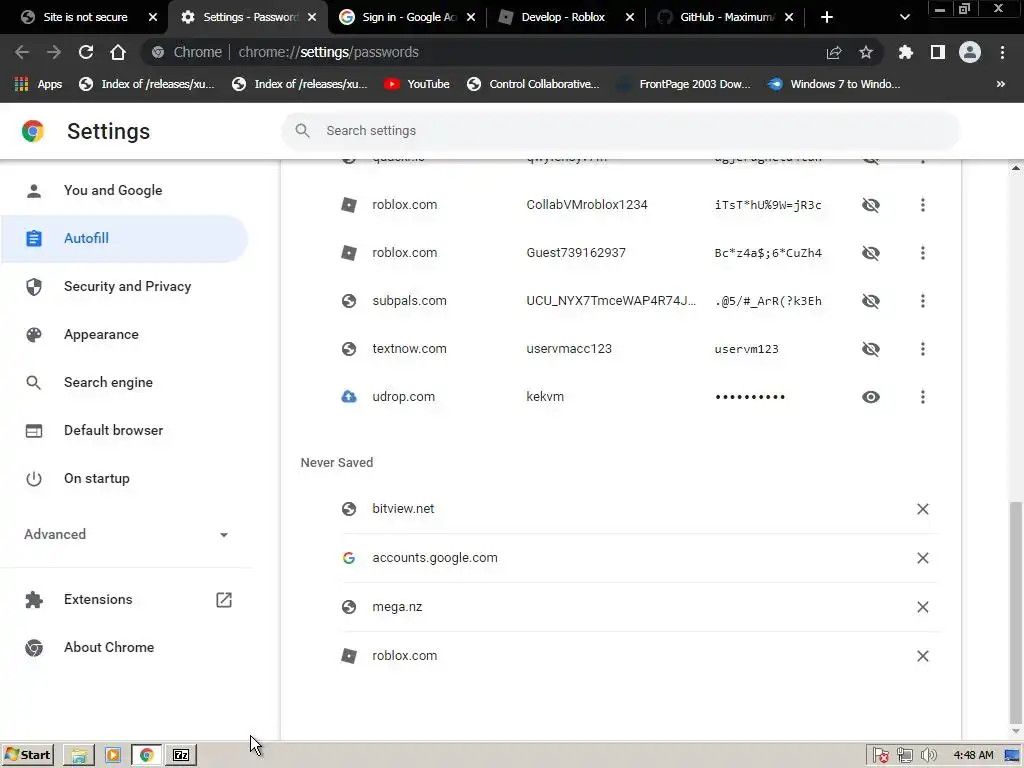Screen dimensions: 1024x768
Task: Go back to previous page
Action: [x=22, y=52]
